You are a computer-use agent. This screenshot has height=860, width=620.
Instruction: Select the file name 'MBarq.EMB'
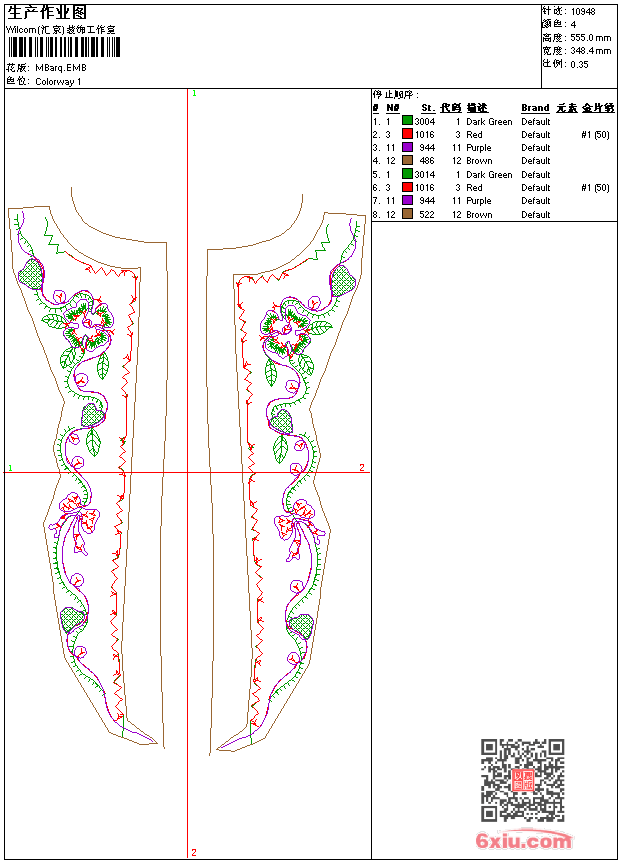pos(61,68)
